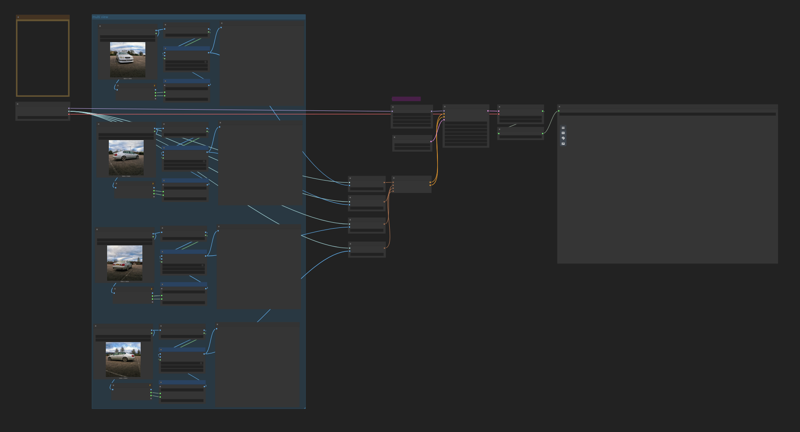Click the green input socket on the large preview node
Screen dimensions: 800x432
(x=560, y=111)
